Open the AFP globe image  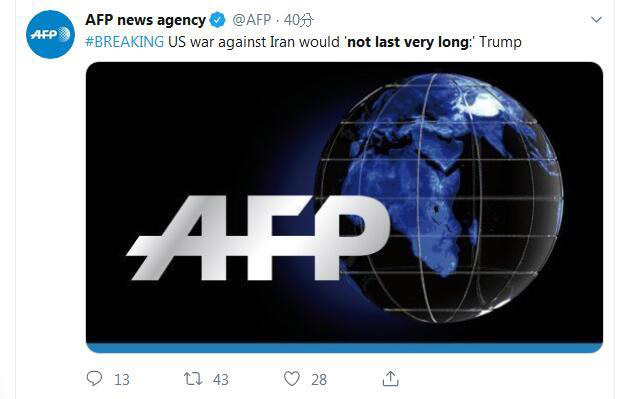pos(344,208)
